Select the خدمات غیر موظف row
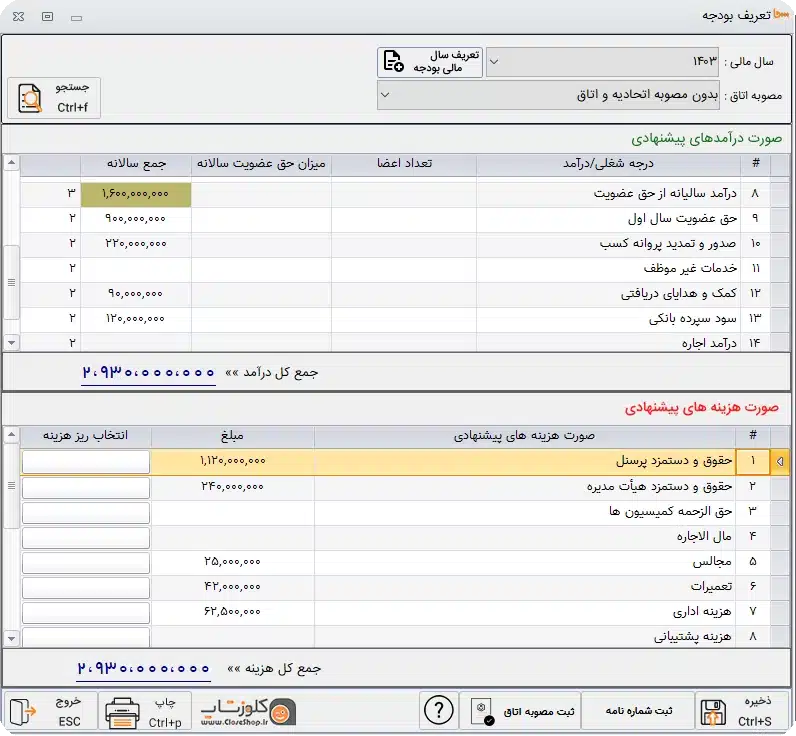The image size is (796, 736). (x=405, y=269)
